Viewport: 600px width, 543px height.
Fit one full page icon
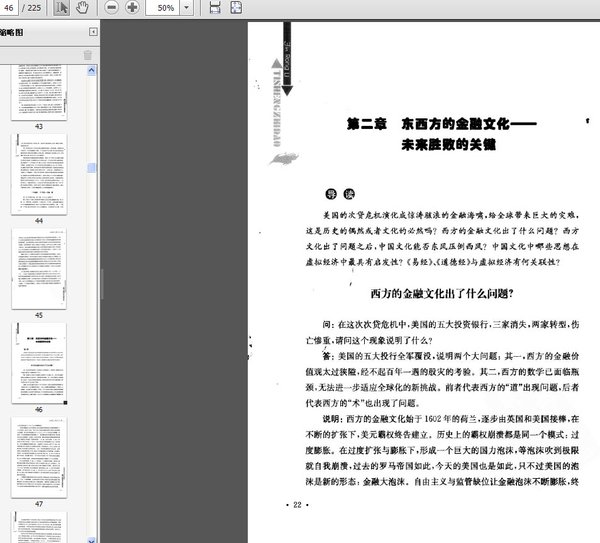[x=236, y=8]
